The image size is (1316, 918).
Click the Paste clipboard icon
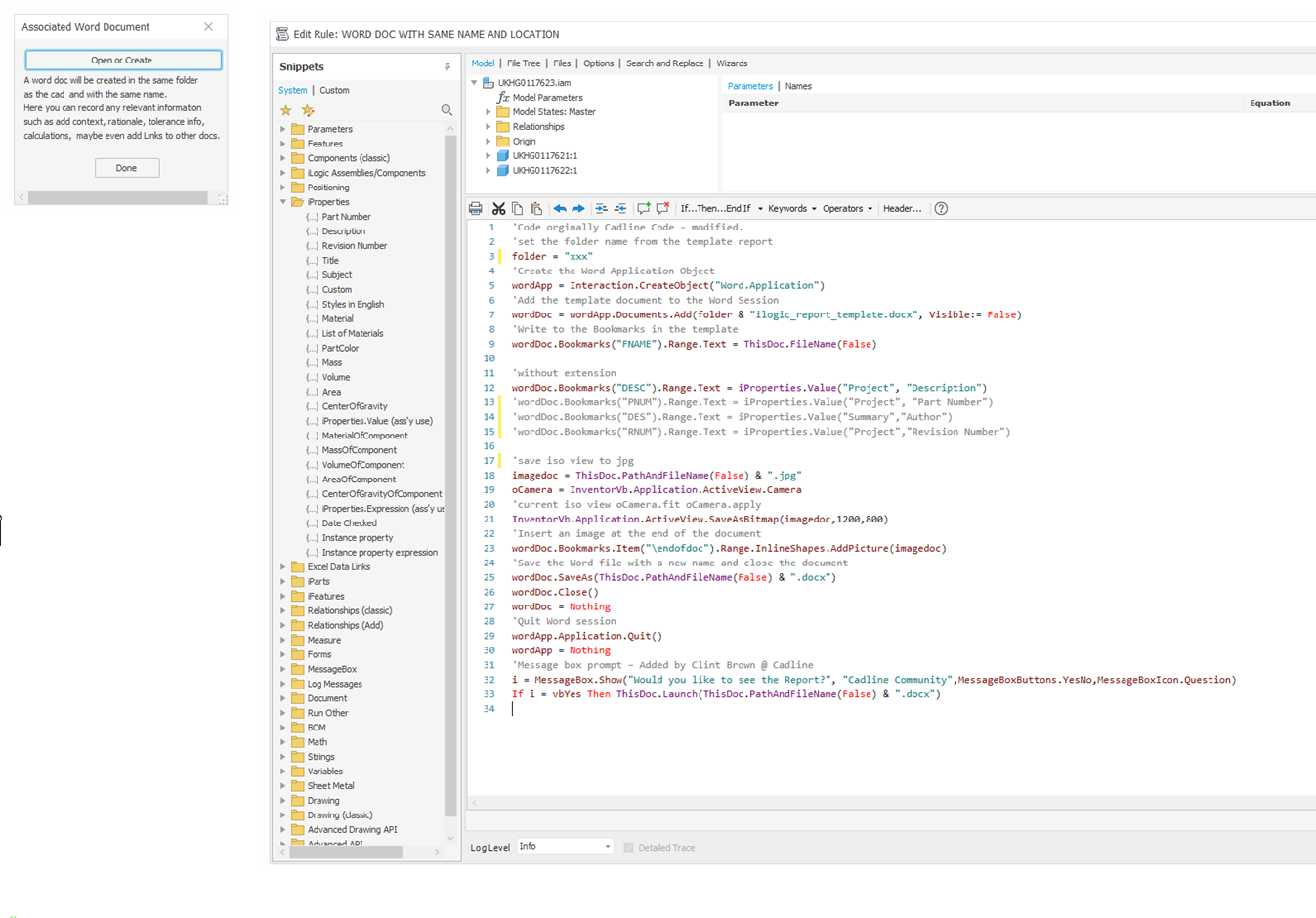[536, 208]
